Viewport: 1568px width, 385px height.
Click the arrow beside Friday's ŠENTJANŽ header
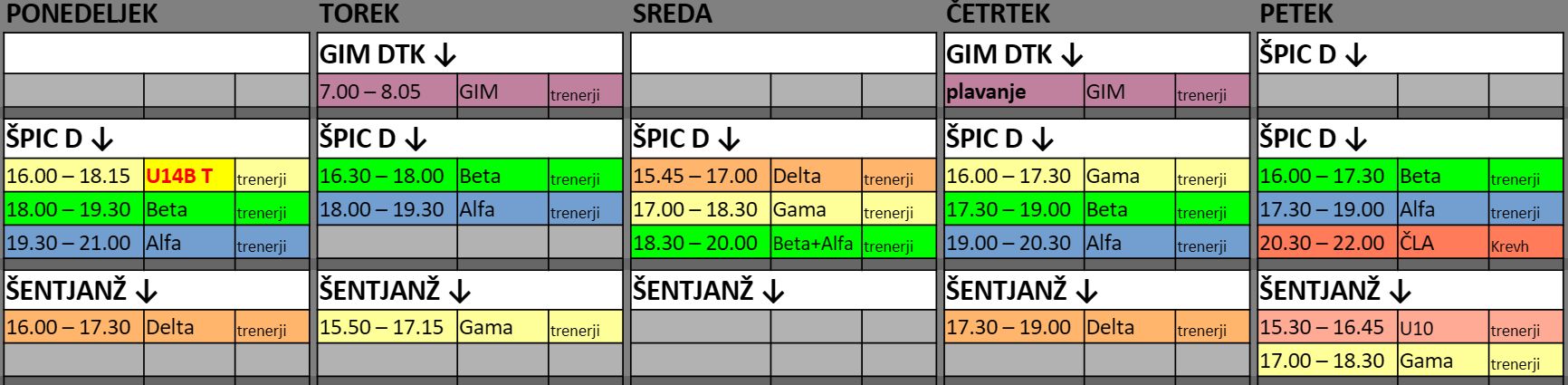(1400, 291)
